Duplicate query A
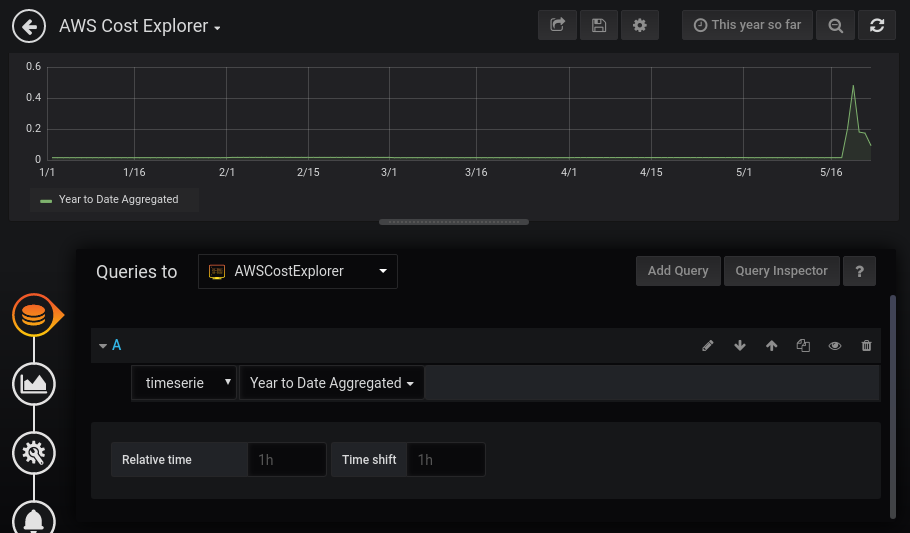Image resolution: width=910 pixels, height=533 pixels. tap(803, 345)
